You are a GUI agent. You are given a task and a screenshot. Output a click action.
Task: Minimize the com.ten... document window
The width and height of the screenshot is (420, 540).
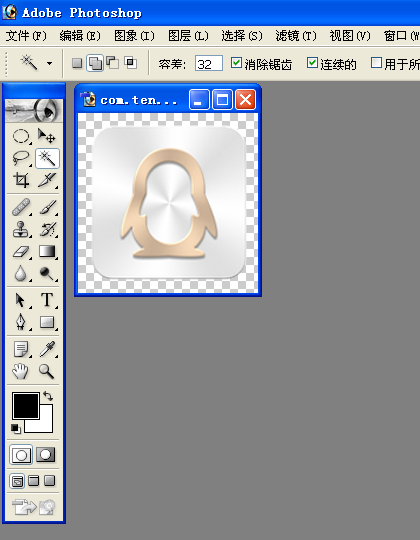coord(199,100)
